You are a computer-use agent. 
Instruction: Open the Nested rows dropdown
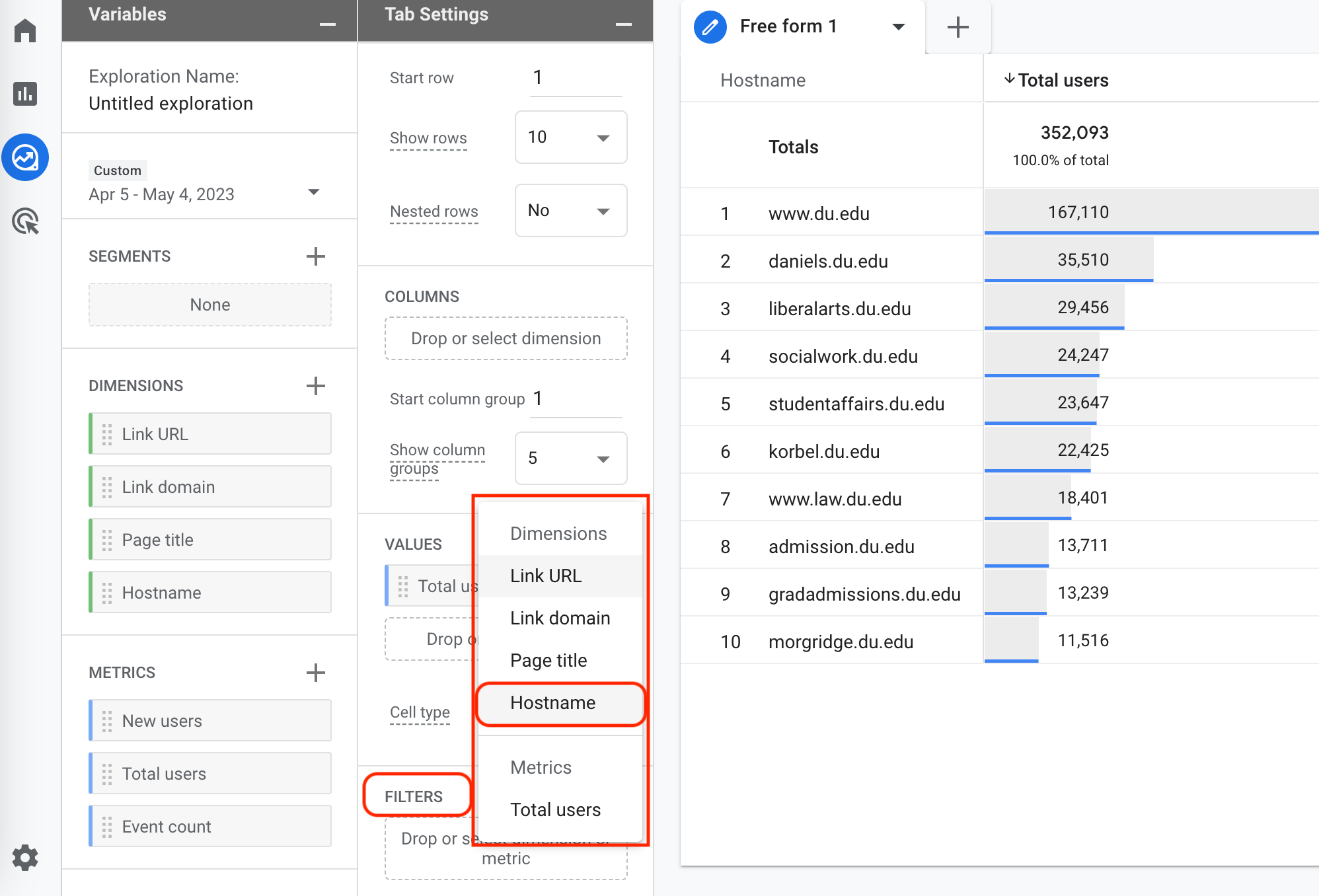coord(570,211)
